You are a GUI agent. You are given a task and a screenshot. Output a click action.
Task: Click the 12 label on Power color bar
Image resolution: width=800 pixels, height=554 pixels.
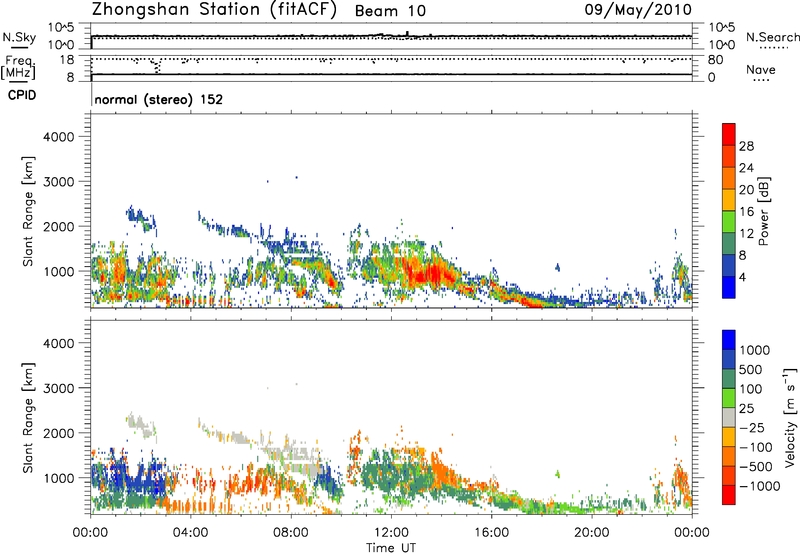pyautogui.click(x=746, y=234)
